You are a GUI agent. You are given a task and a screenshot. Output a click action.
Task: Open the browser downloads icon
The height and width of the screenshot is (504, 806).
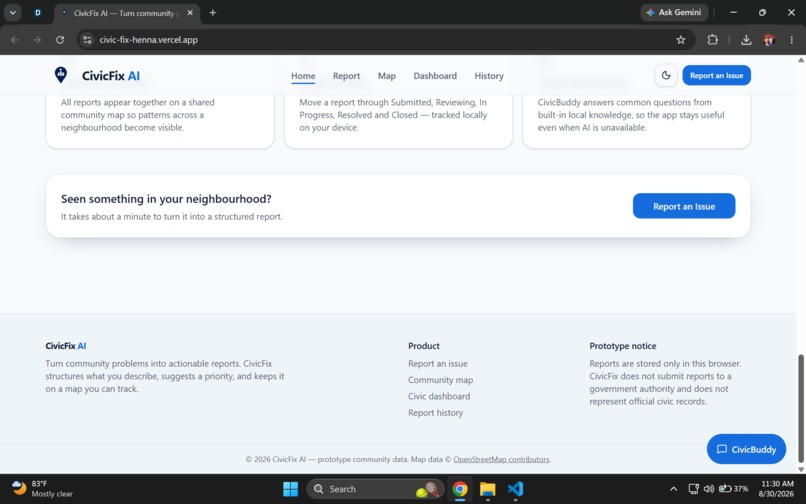tap(746, 40)
